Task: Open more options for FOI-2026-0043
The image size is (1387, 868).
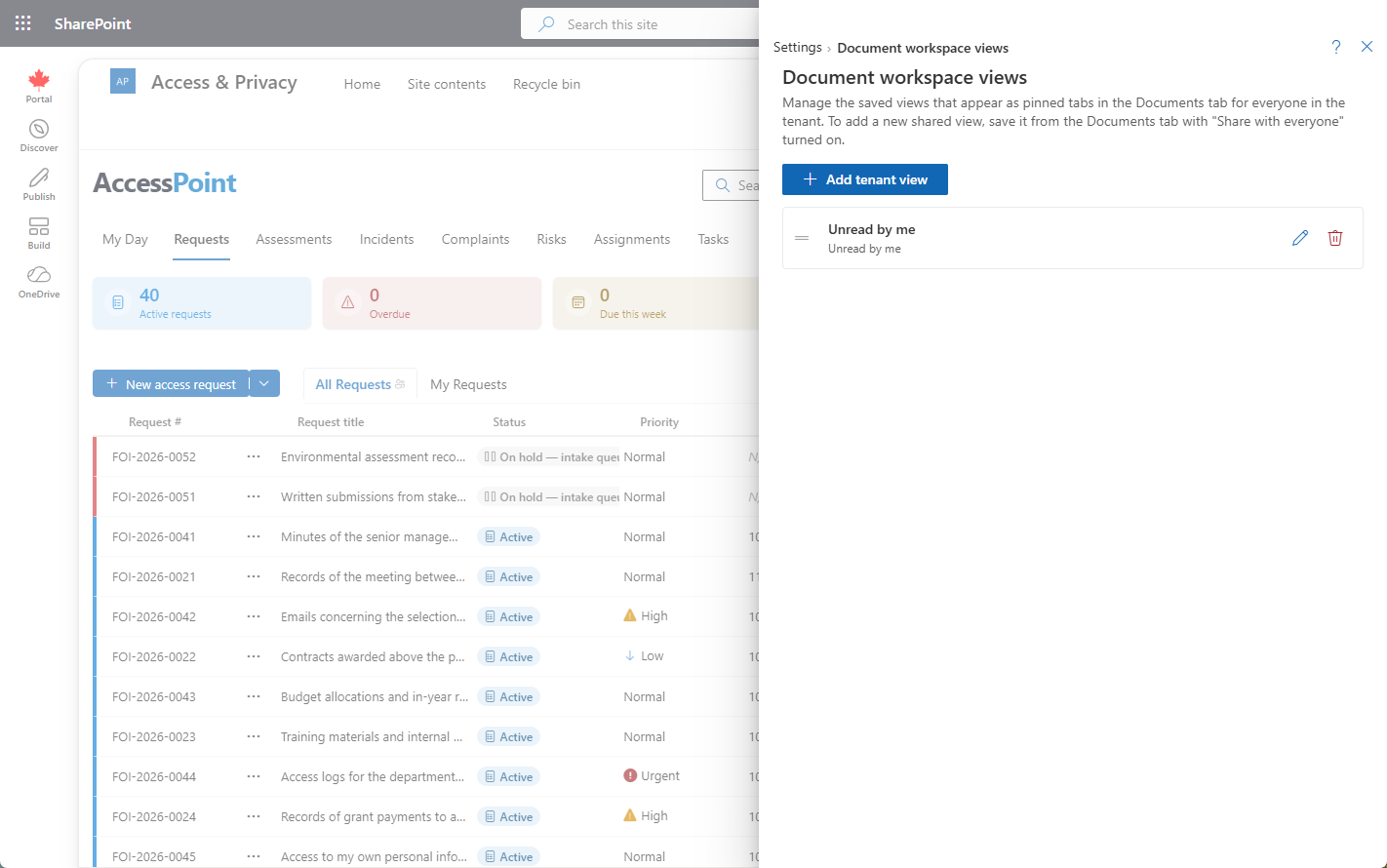Action: [x=254, y=696]
